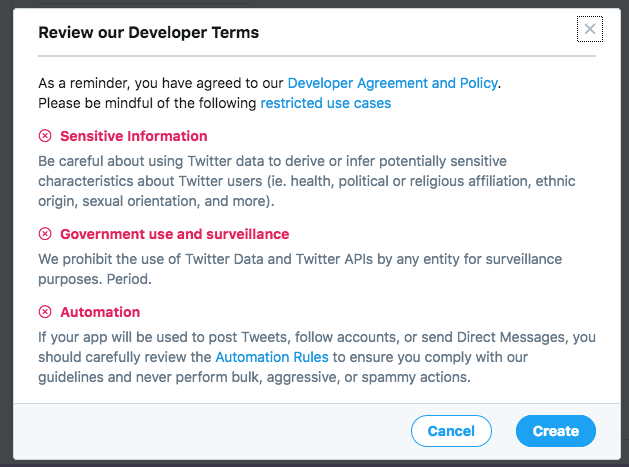The image size is (629, 467).
Task: Close the Developer Terms dialog with X
Action: point(590,29)
